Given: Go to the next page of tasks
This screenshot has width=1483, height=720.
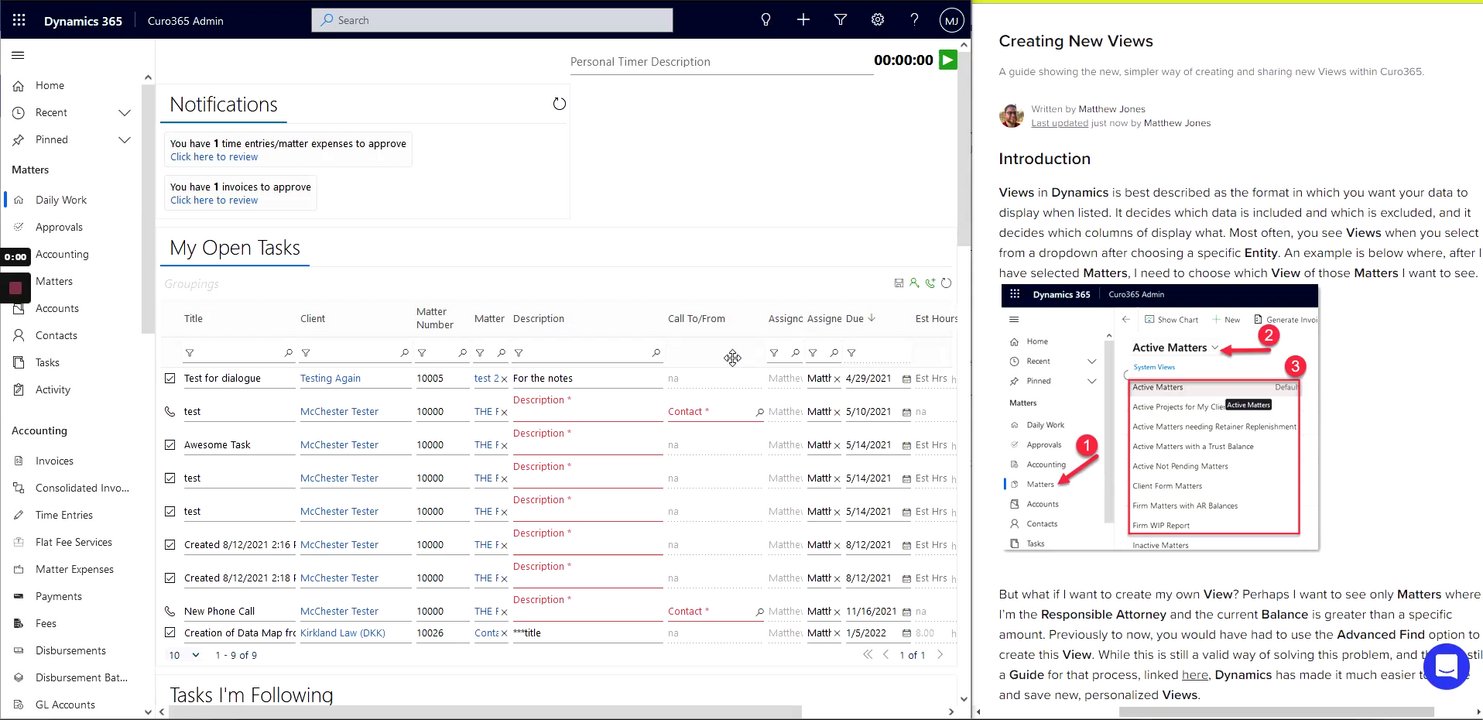Looking at the screenshot, I should point(938,655).
